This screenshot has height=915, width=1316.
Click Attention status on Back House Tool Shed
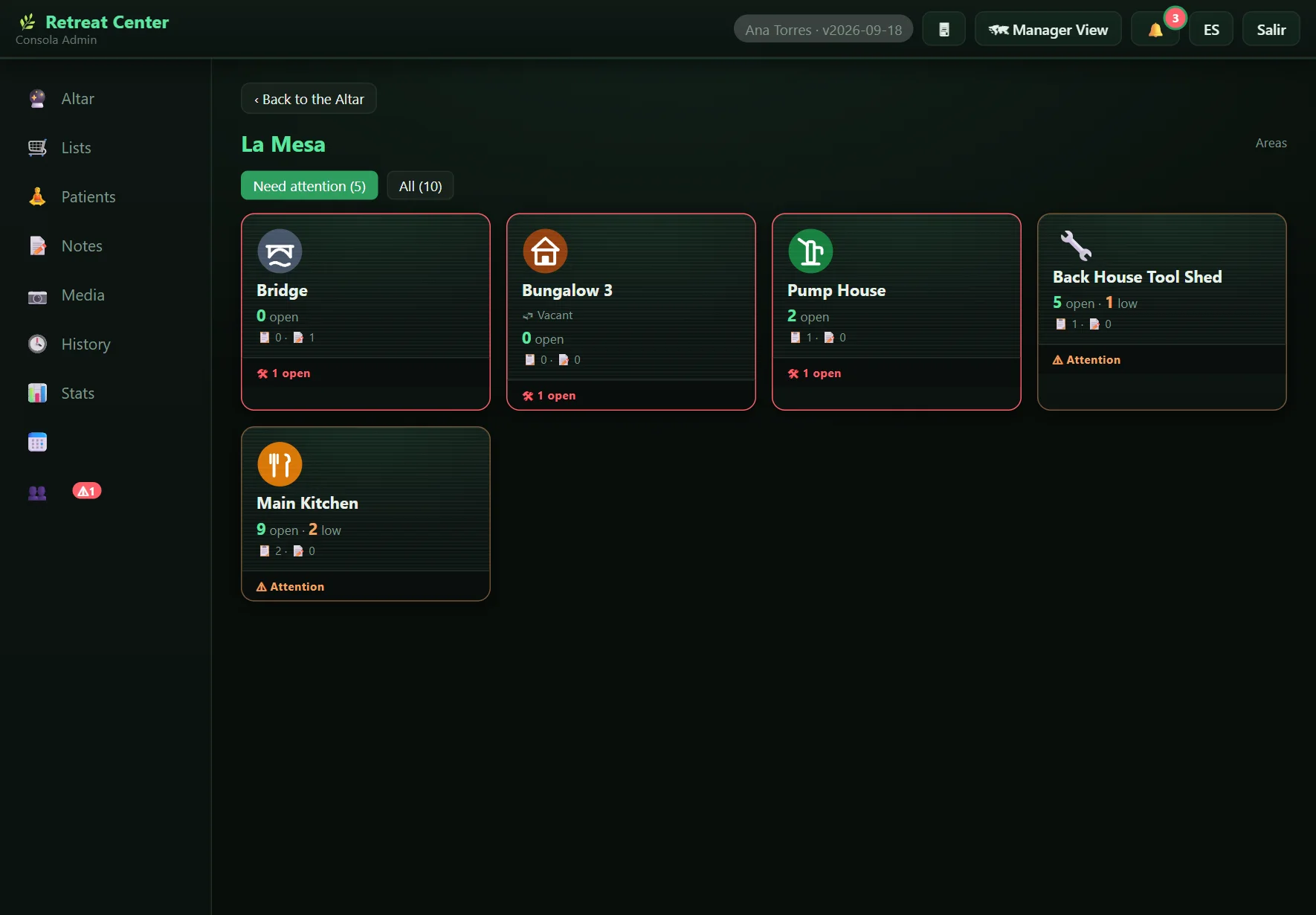pos(1086,360)
